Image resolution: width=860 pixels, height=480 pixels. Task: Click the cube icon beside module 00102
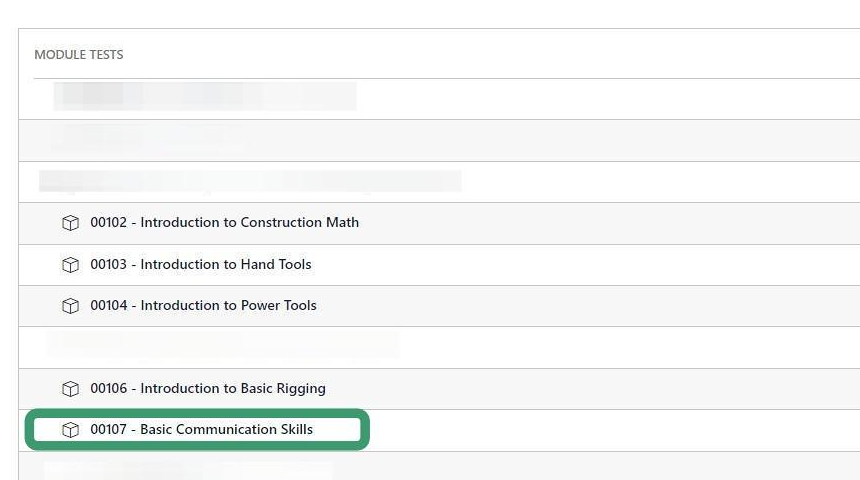[70, 223]
